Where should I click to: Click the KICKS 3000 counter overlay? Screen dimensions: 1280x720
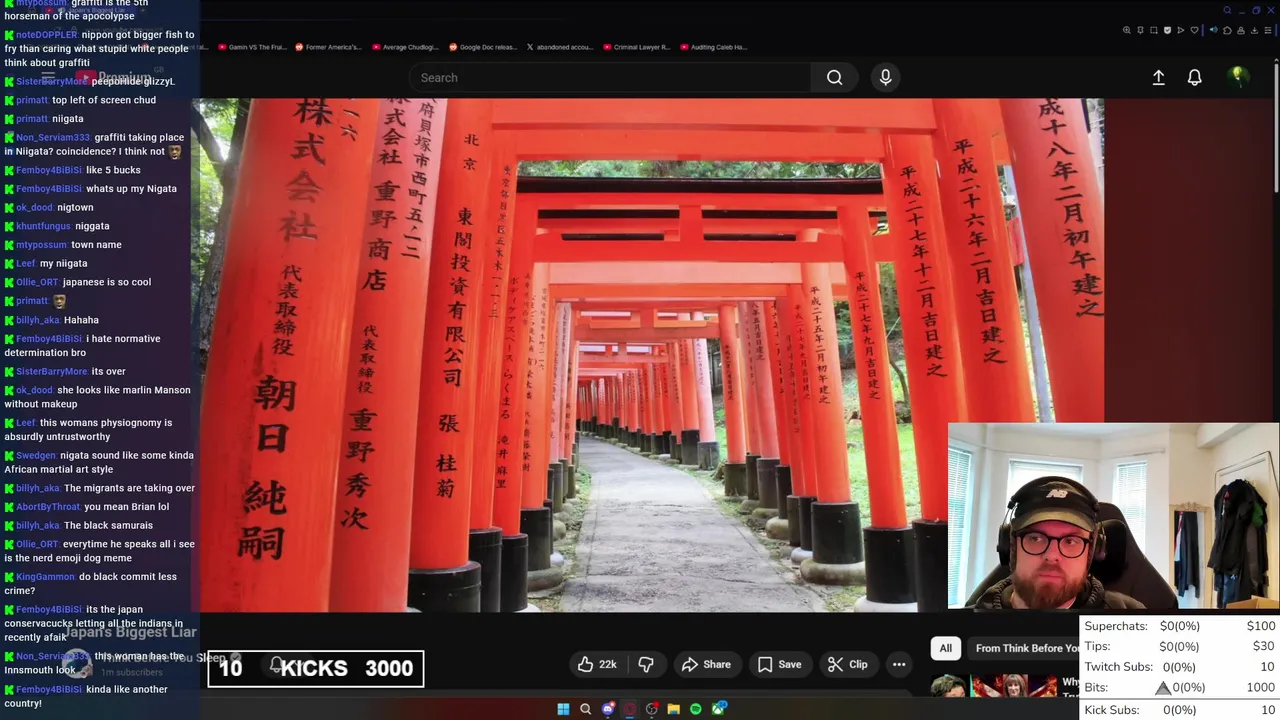[316, 668]
